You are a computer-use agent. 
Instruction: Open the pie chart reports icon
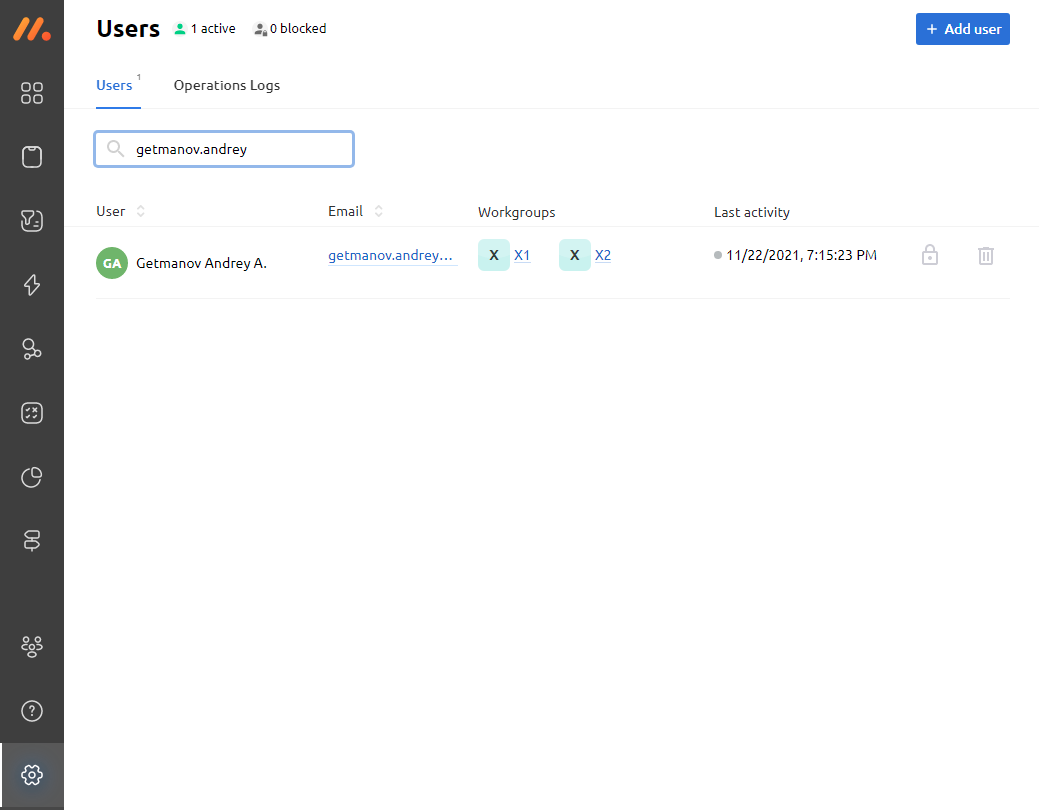[x=32, y=477]
